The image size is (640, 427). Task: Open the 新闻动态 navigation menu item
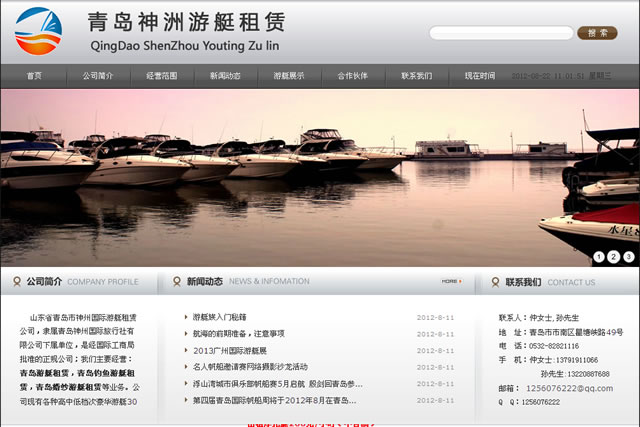tap(225, 76)
